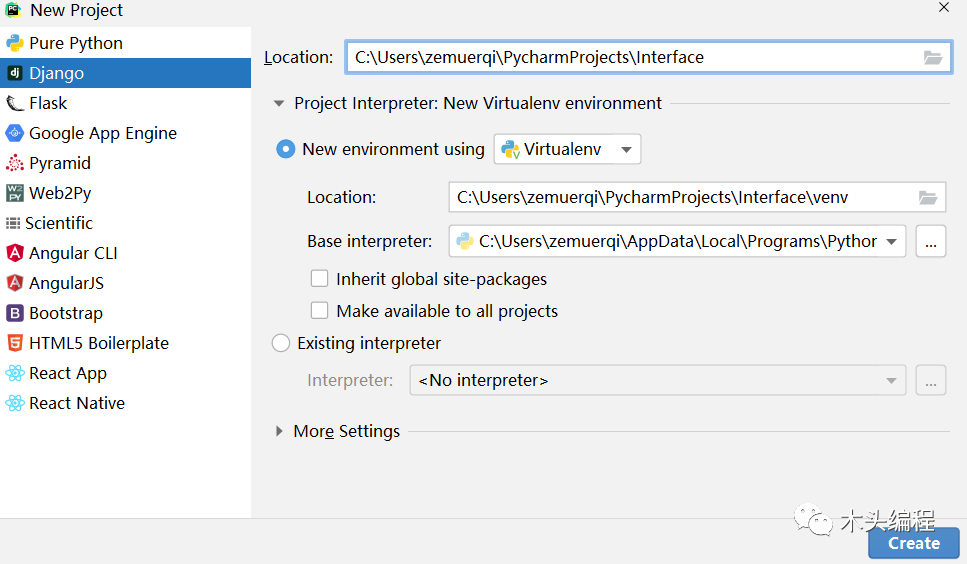967x564 pixels.
Task: Select Pure Python project type
Action: pos(125,43)
